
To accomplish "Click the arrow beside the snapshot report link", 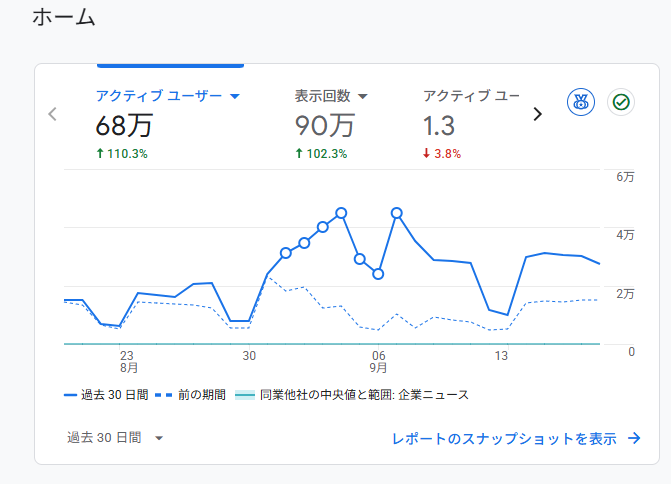I will (634, 438).
